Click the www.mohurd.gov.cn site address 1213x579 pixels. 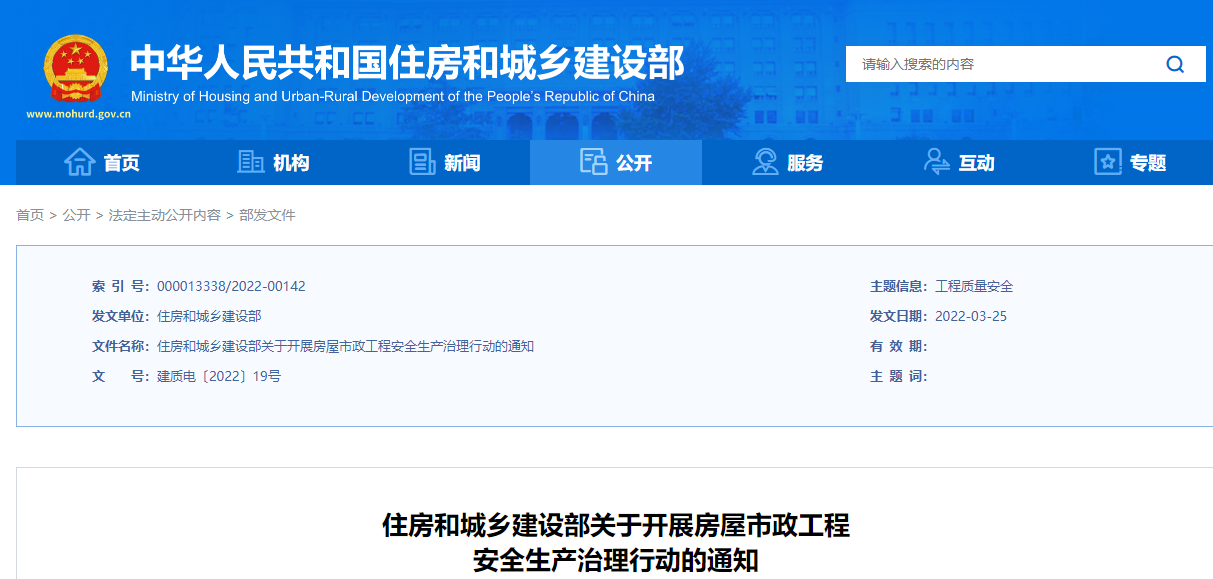tap(78, 114)
